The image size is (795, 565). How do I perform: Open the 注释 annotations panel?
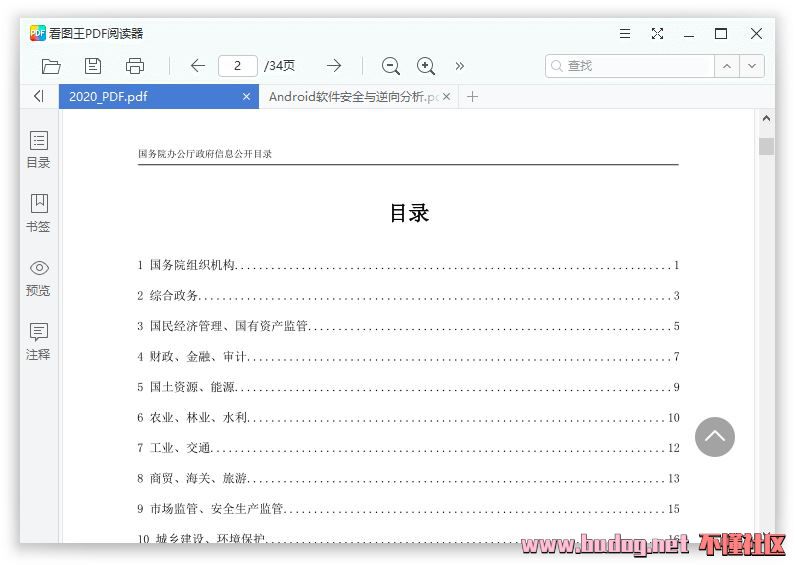(x=38, y=341)
